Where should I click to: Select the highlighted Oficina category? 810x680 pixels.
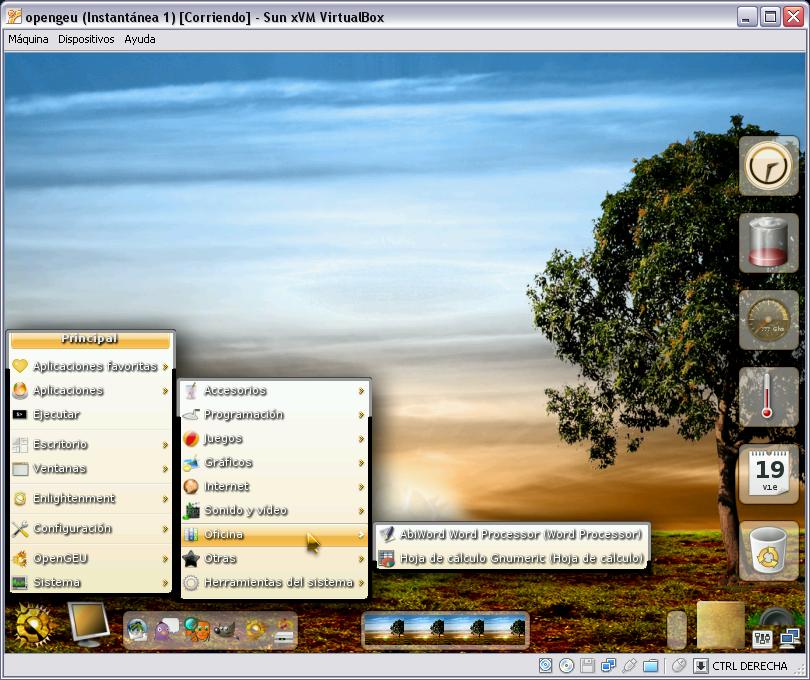[x=274, y=535]
